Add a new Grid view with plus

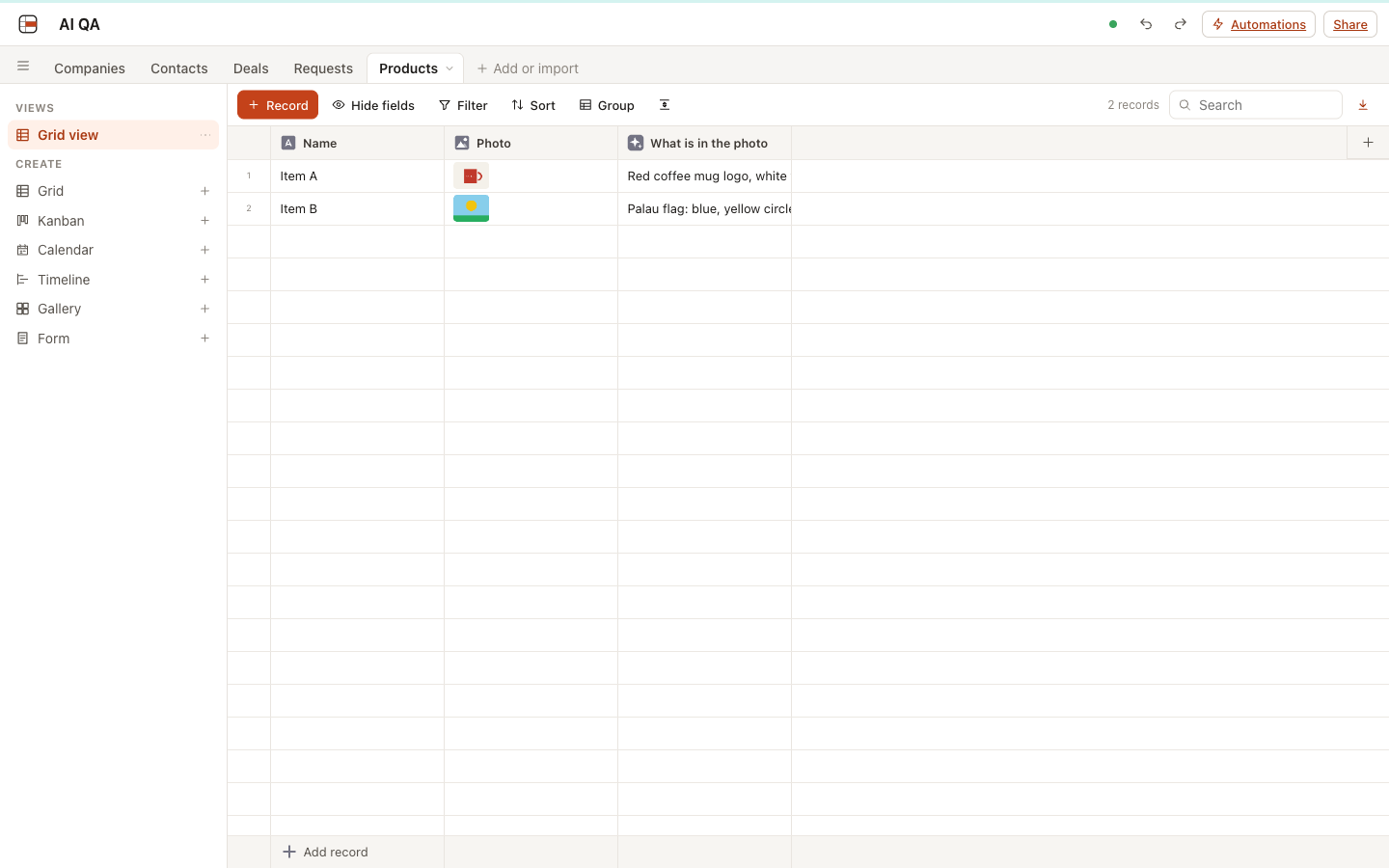(204, 191)
